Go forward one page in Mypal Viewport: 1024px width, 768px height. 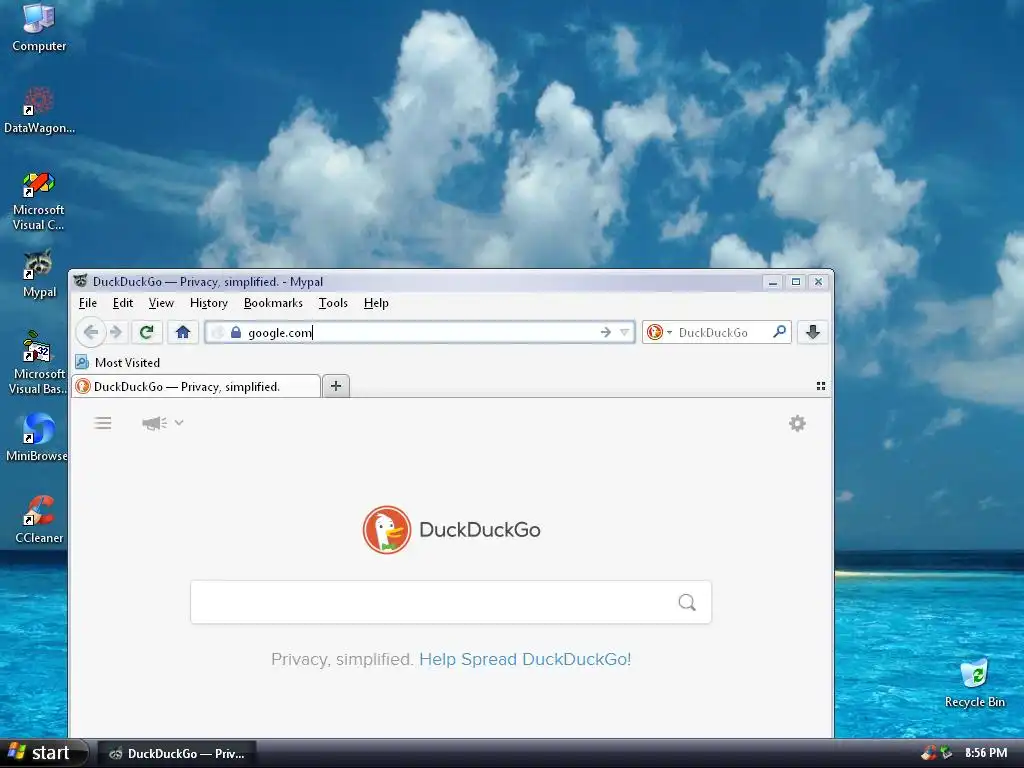116,332
